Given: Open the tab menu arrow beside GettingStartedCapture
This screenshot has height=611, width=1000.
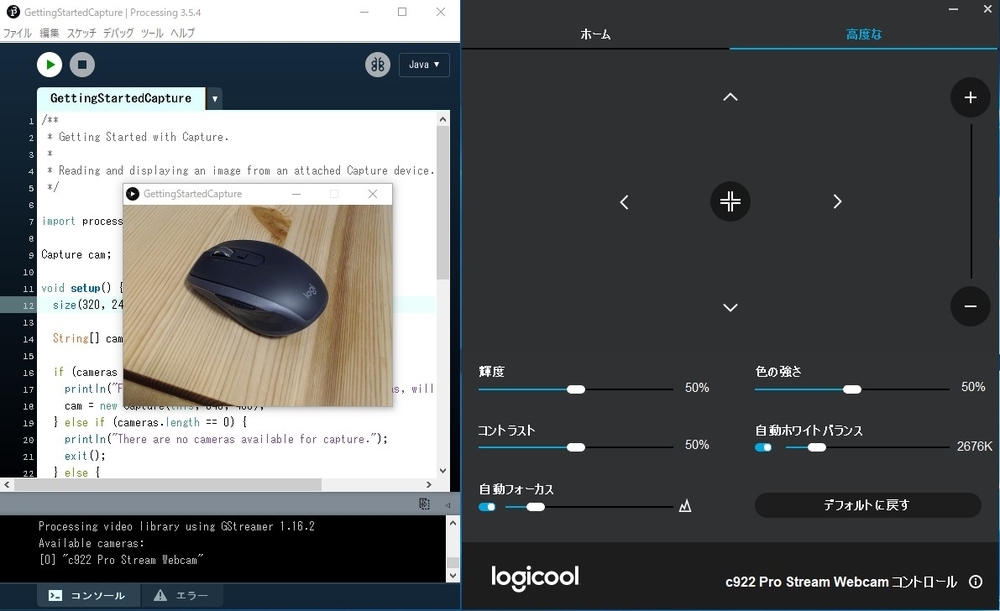Looking at the screenshot, I should (x=215, y=99).
